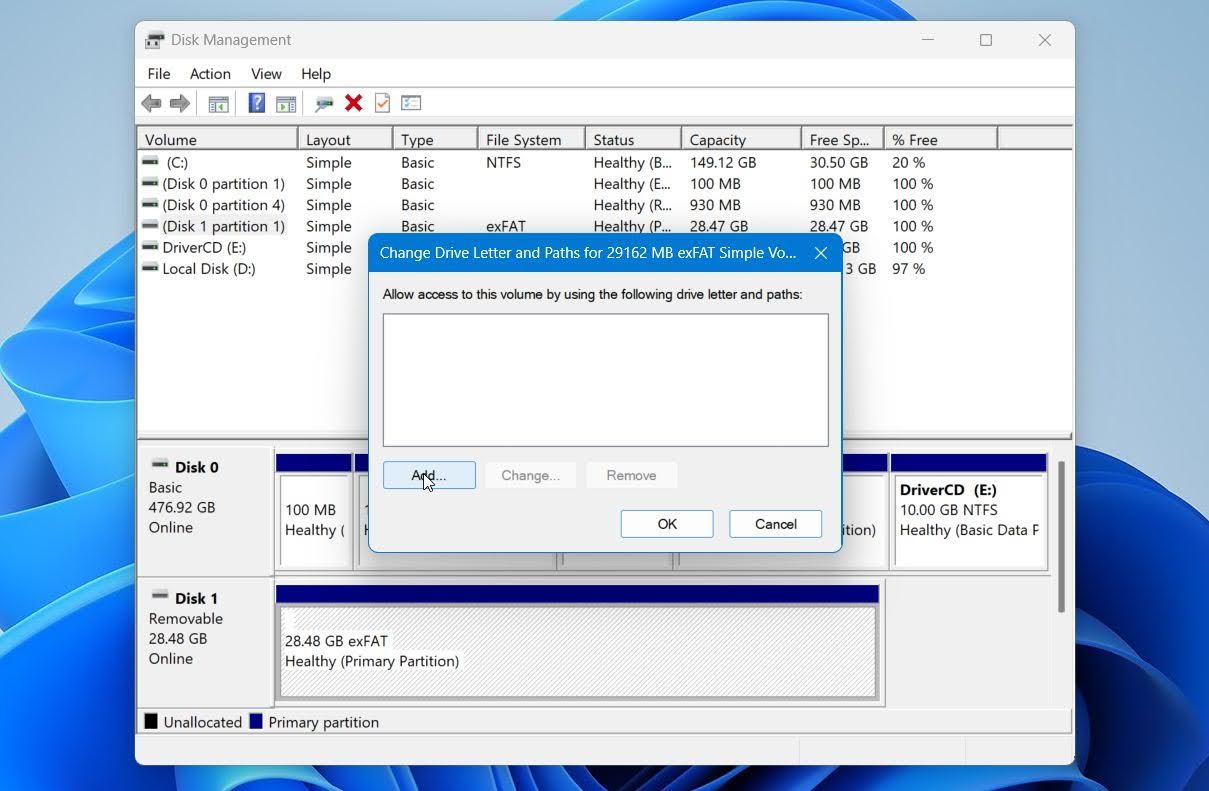The image size is (1209, 791).
Task: Click the OK button in dialog
Action: point(667,524)
